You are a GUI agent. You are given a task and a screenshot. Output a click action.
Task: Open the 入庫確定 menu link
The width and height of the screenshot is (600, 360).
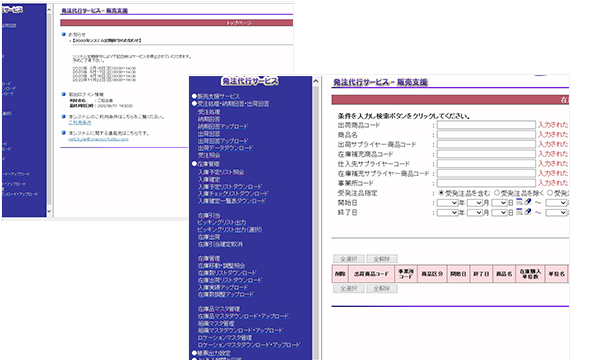pos(209,179)
